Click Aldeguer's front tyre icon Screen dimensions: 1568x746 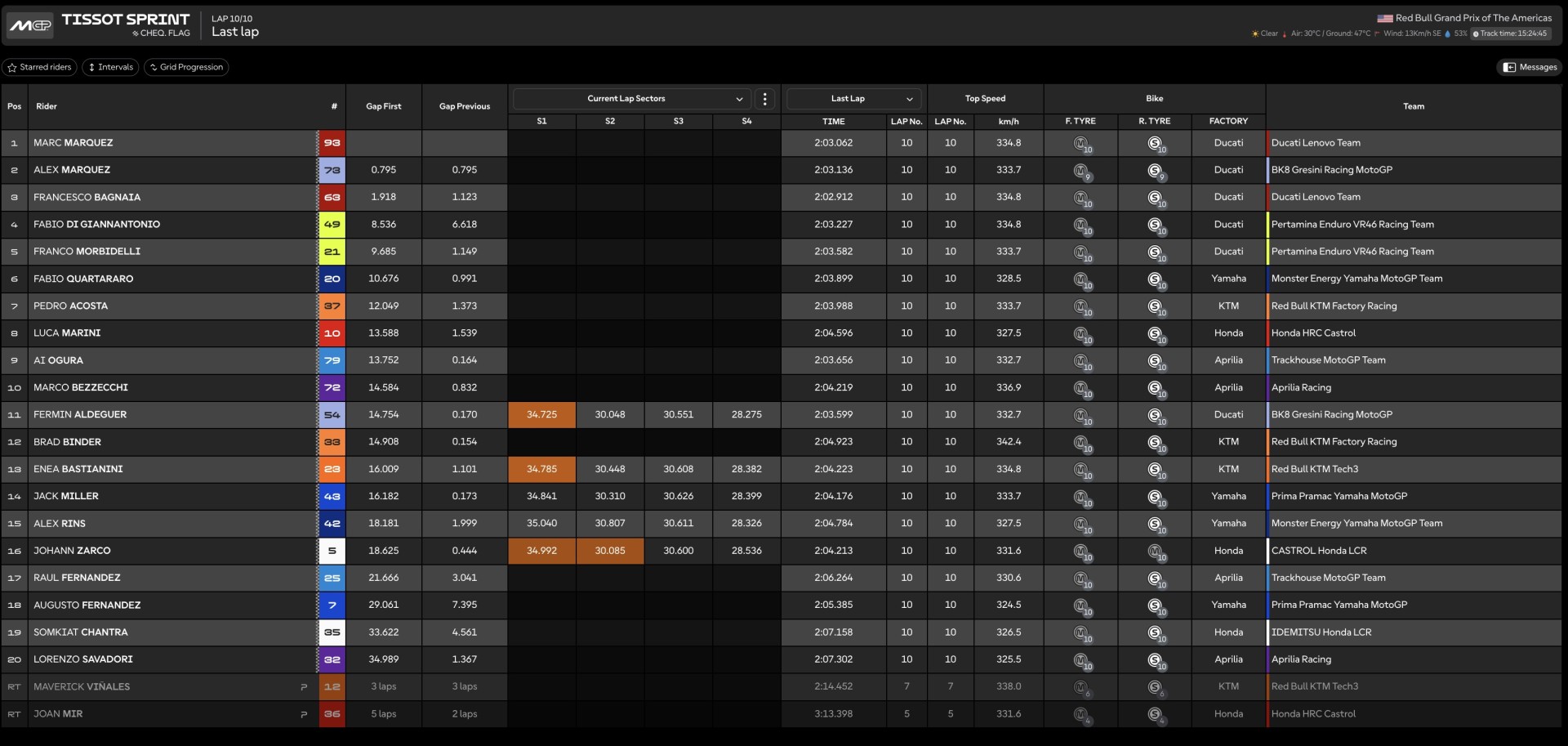click(x=1082, y=416)
